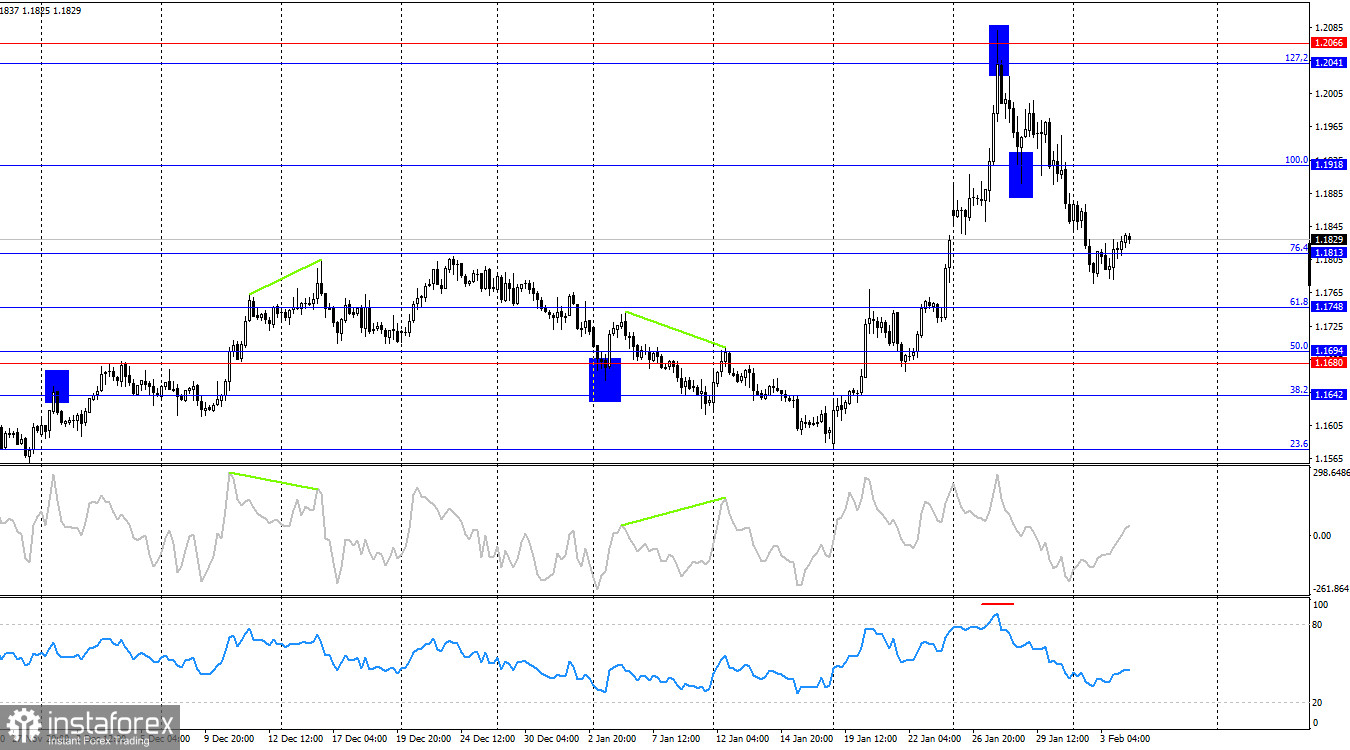Select the blue 1.1748 price label

(x=1328, y=307)
